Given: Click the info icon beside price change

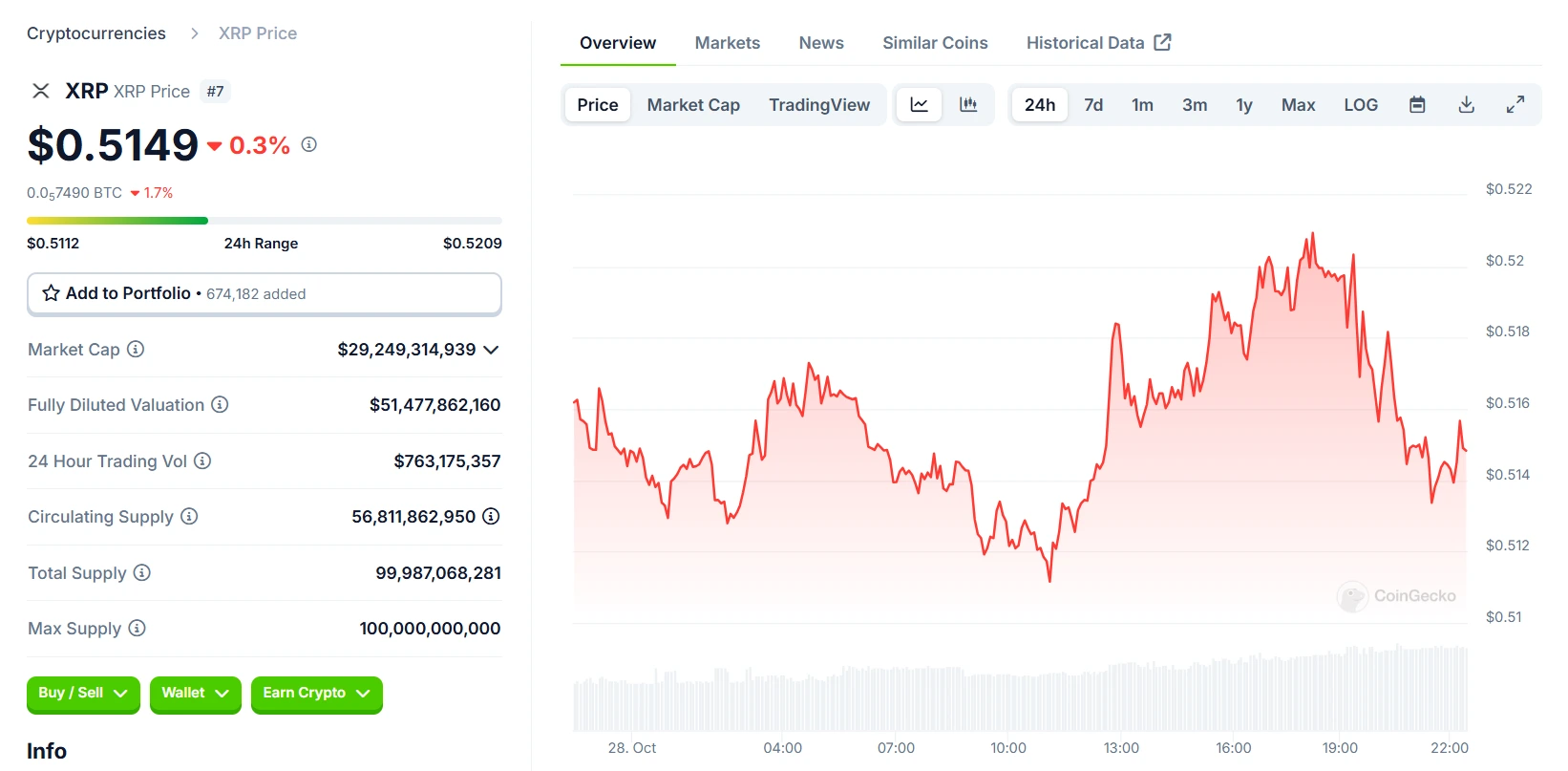Looking at the screenshot, I should (308, 144).
